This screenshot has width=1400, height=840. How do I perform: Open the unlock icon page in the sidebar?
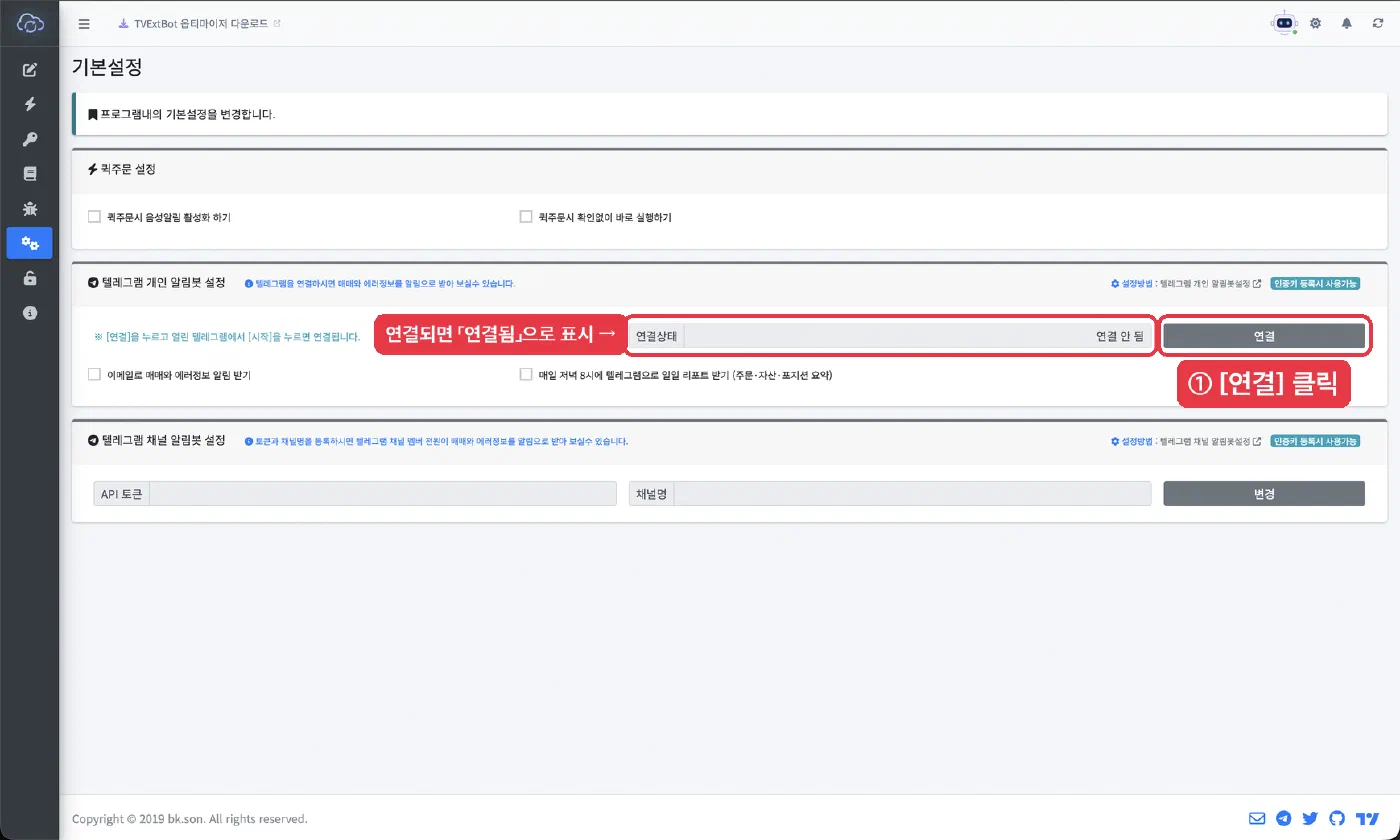(30, 278)
